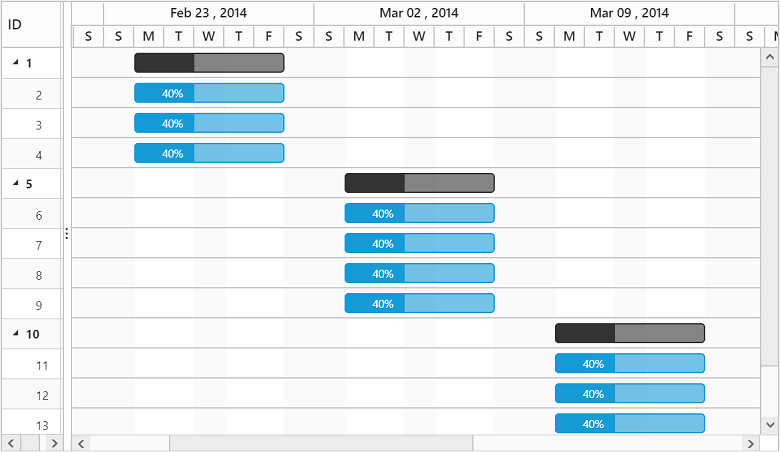Image resolution: width=780 pixels, height=452 pixels.
Task: Select the Feb 23, 2014 week header
Action: click(208, 13)
